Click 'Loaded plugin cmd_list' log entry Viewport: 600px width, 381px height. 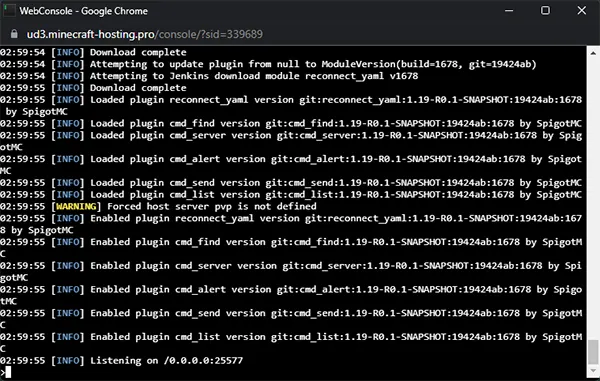(291, 195)
